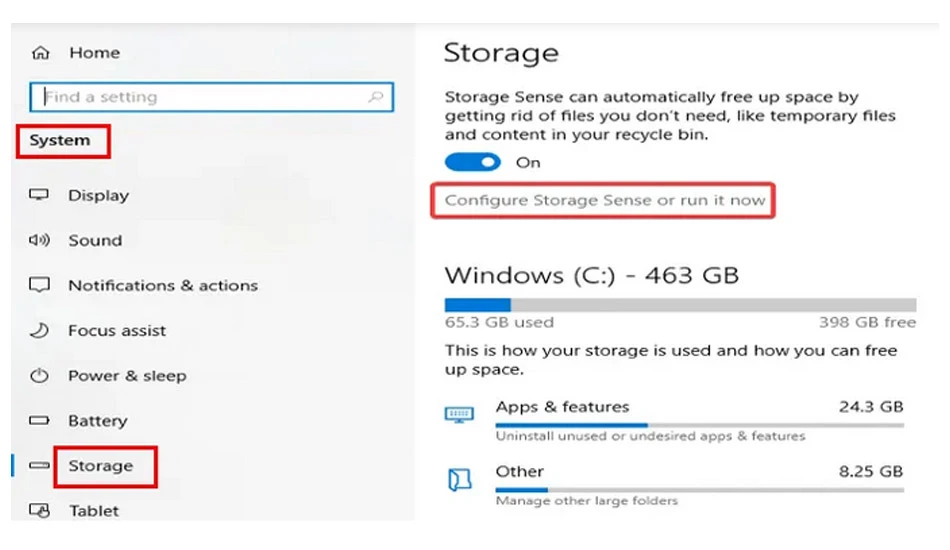Click the search magnifier icon
This screenshot has height=550, width=950.
[x=376, y=97]
